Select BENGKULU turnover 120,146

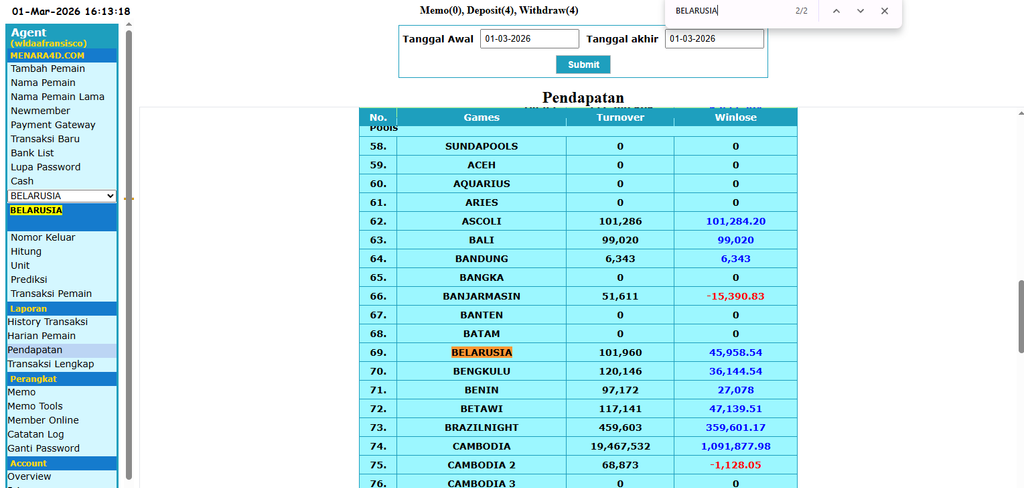[620, 371]
